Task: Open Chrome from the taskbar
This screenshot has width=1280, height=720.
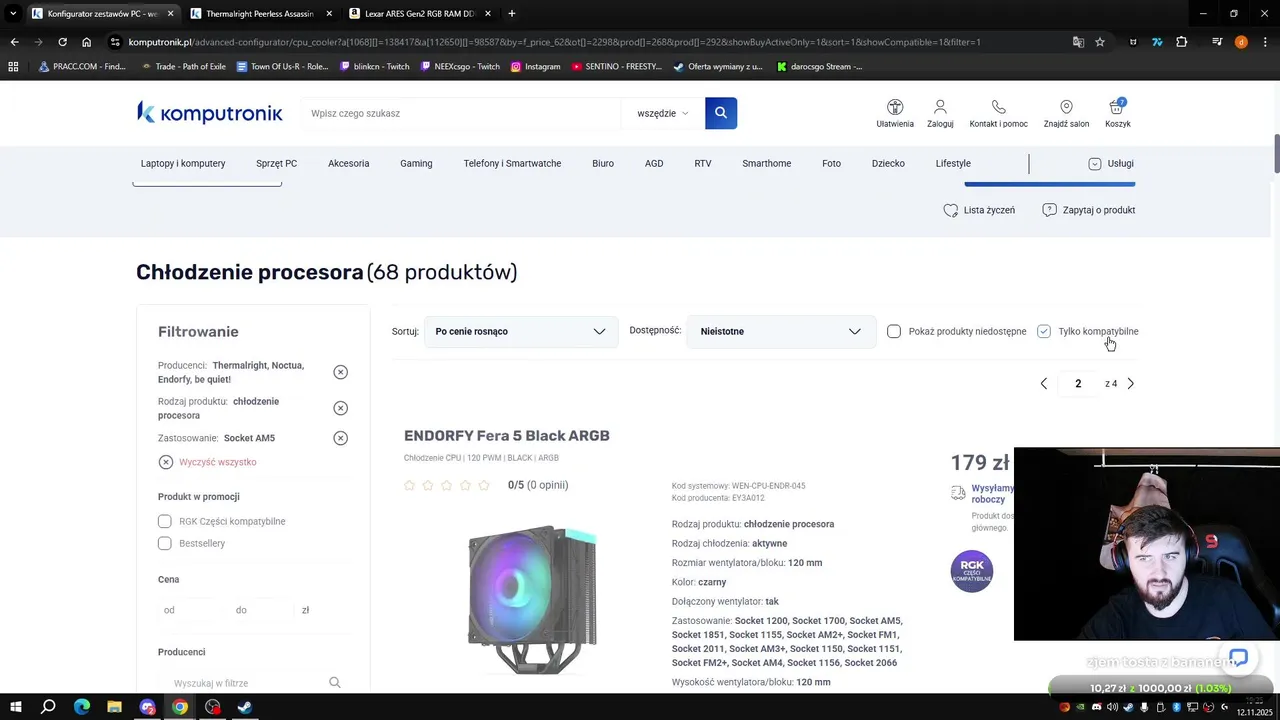Action: pyautogui.click(x=180, y=707)
